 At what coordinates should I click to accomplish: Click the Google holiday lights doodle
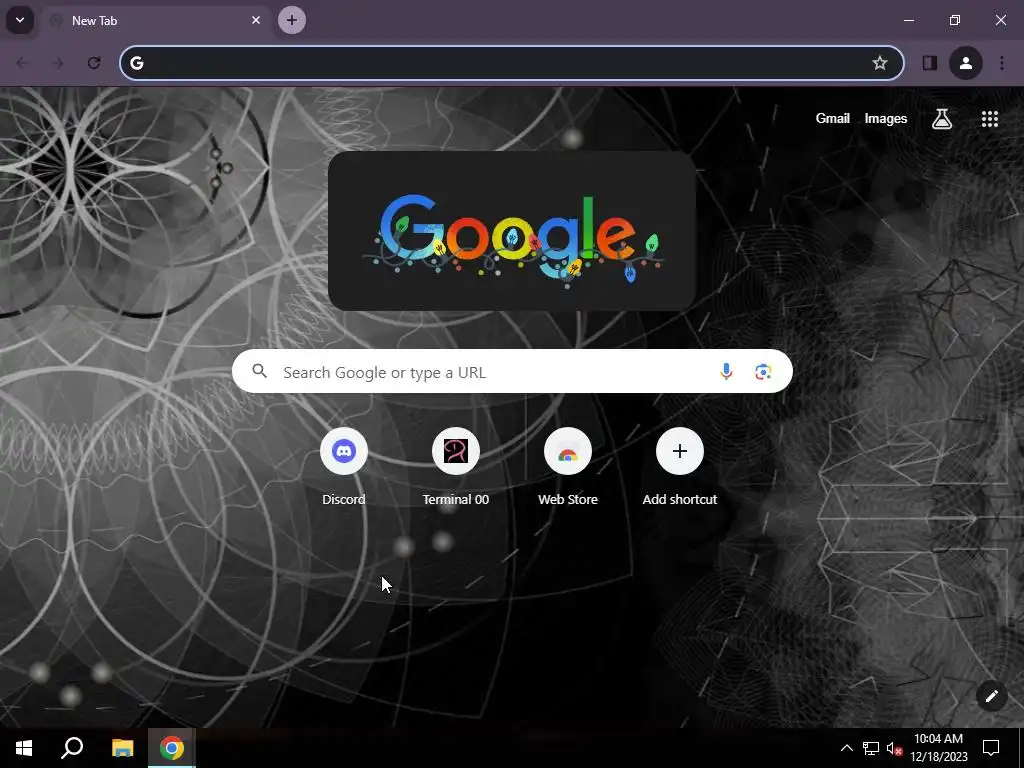point(512,231)
